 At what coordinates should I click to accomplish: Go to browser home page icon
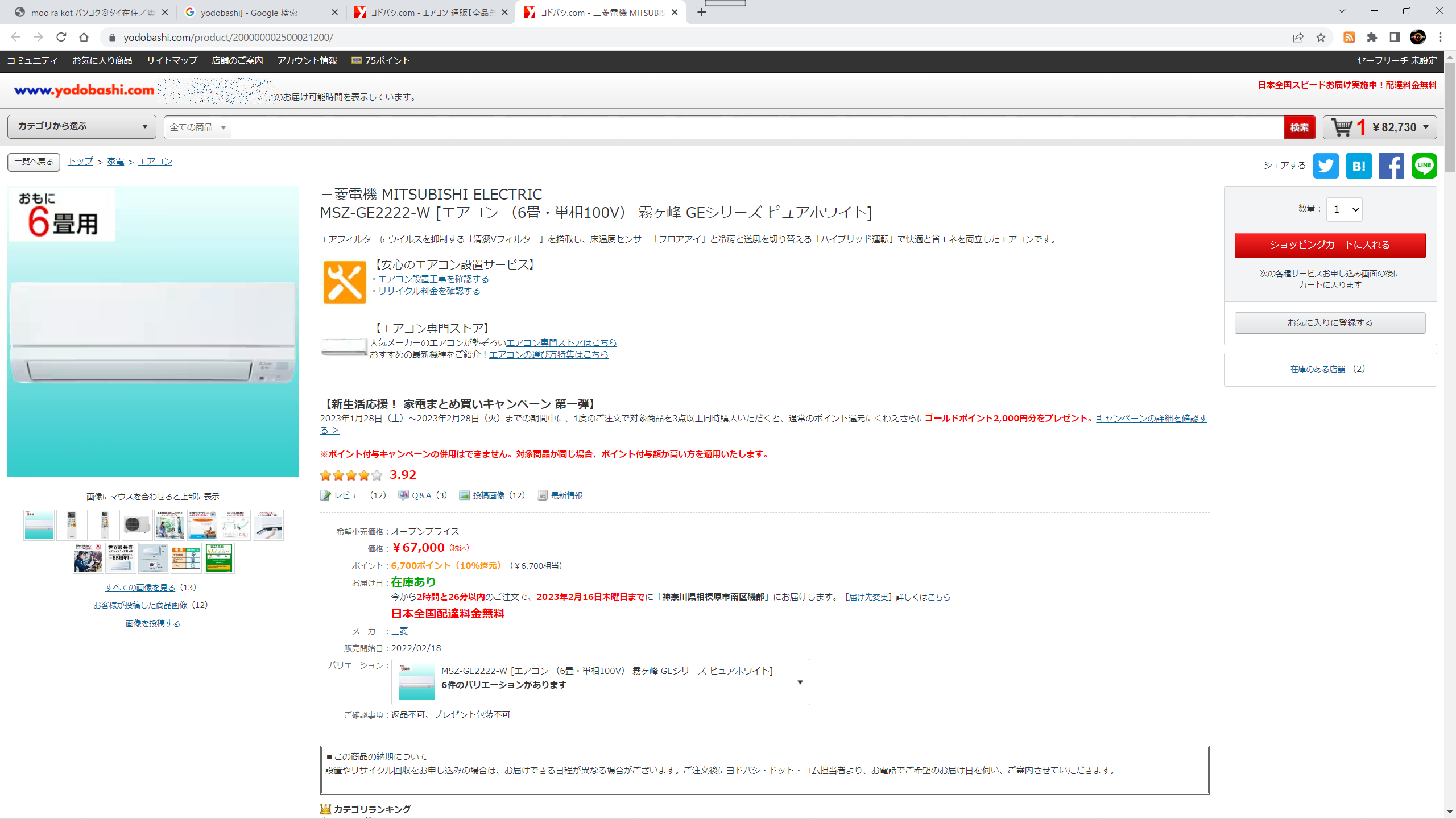coord(84,38)
